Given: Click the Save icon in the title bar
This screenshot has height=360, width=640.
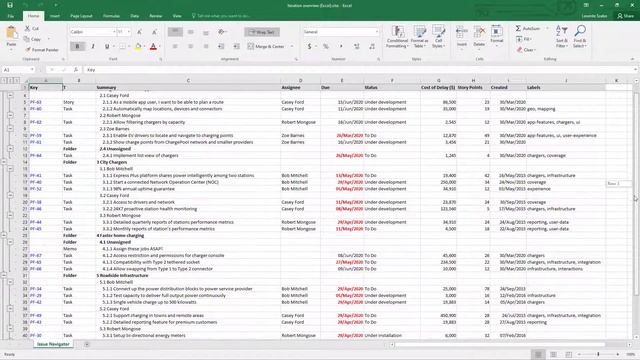Looking at the screenshot, I should [10, 5].
